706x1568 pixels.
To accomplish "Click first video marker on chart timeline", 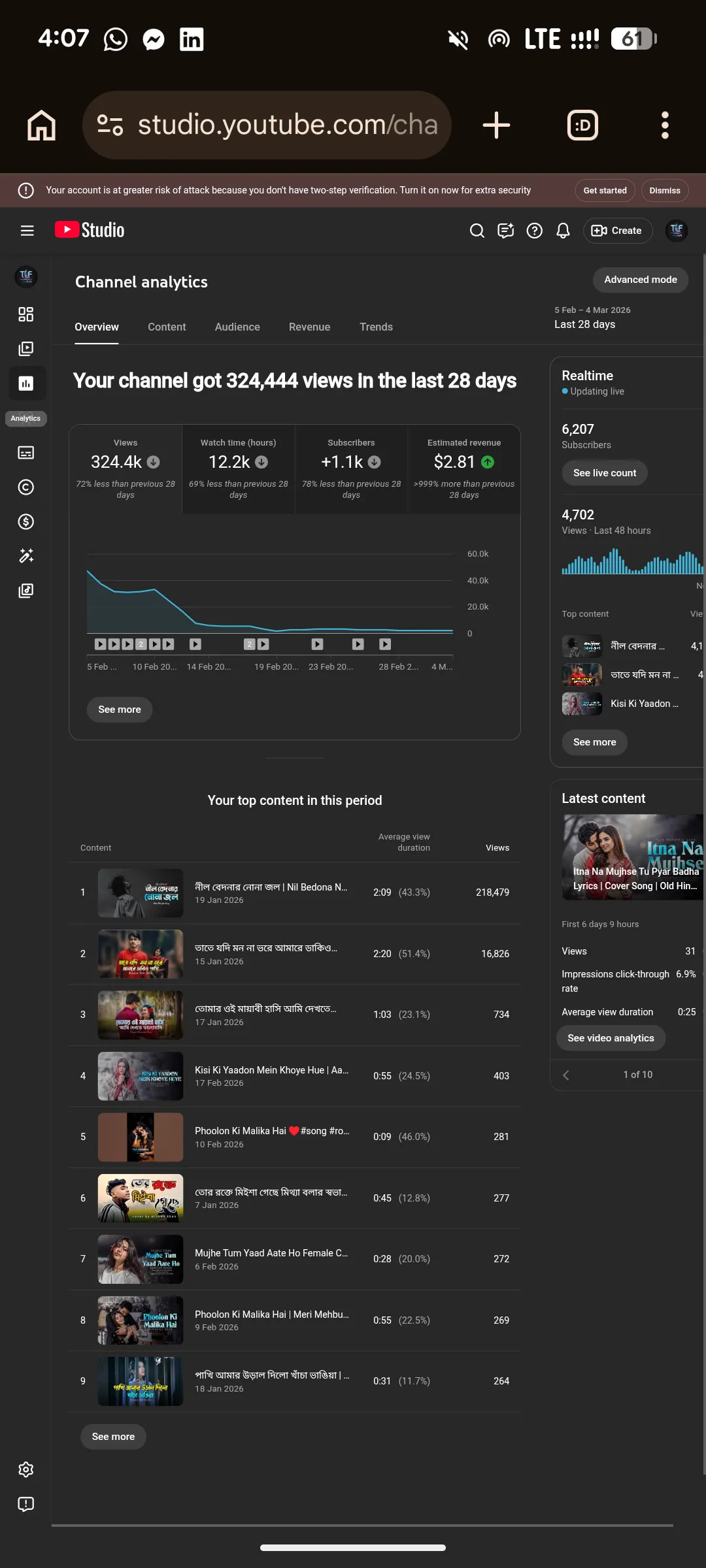I will (100, 644).
